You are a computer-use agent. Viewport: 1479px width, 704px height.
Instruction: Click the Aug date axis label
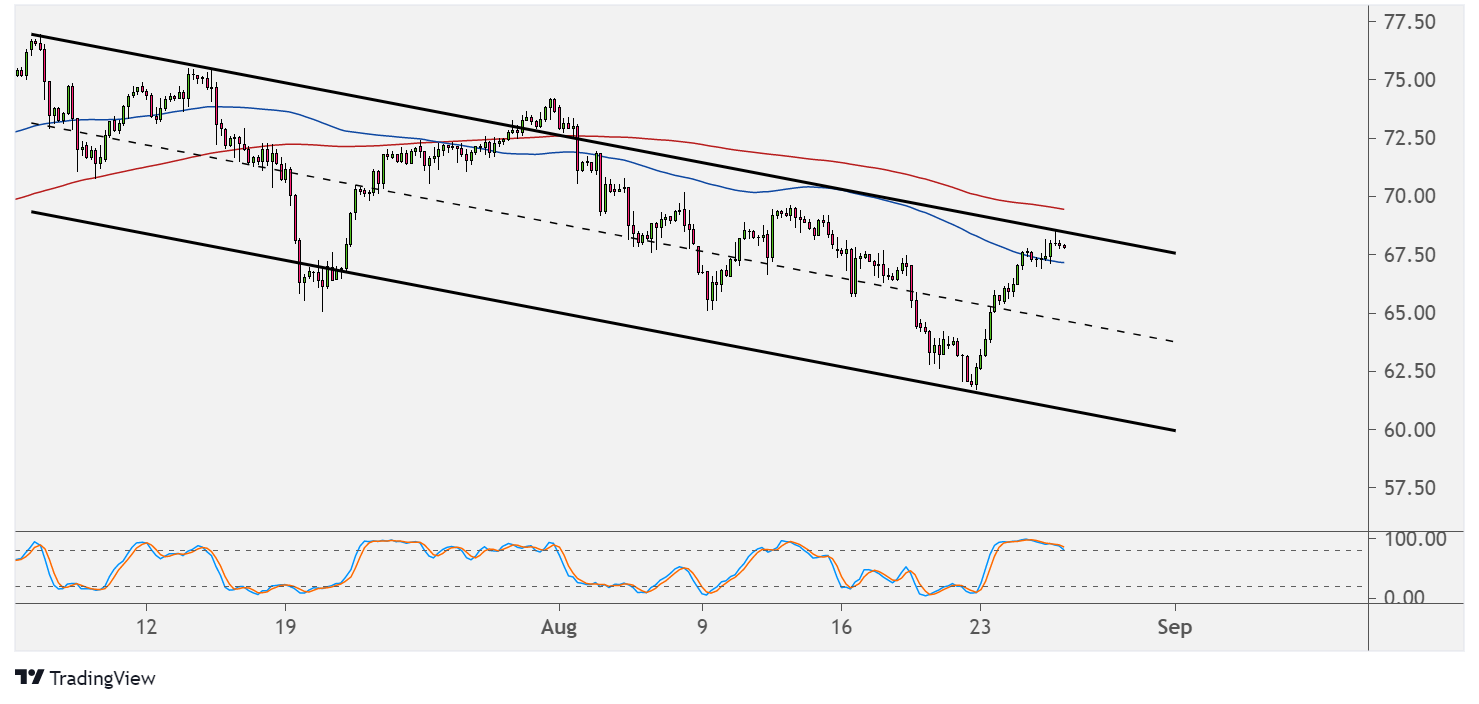click(x=559, y=628)
